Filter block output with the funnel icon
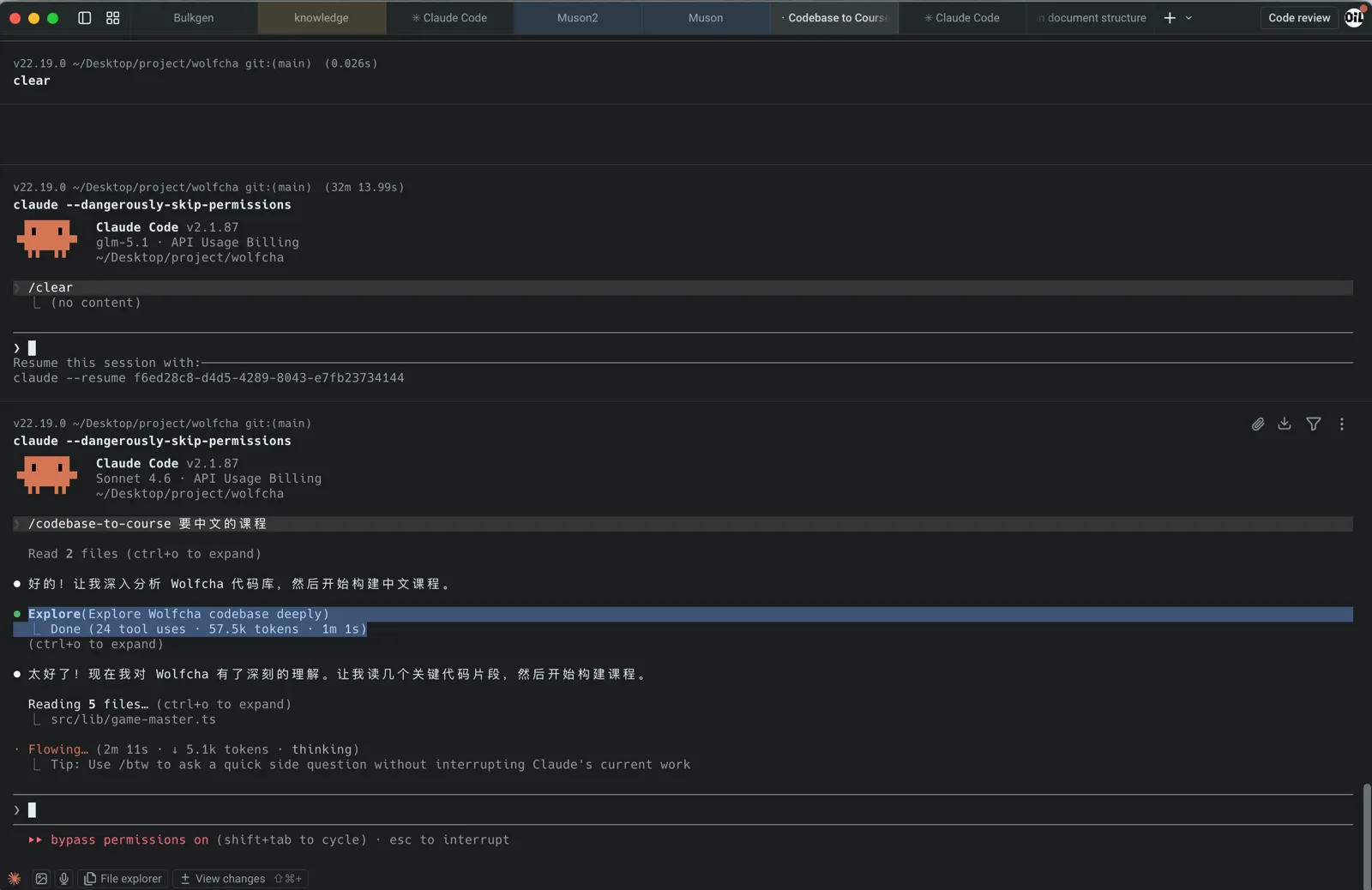Viewport: 1372px width, 890px height. coord(1314,424)
